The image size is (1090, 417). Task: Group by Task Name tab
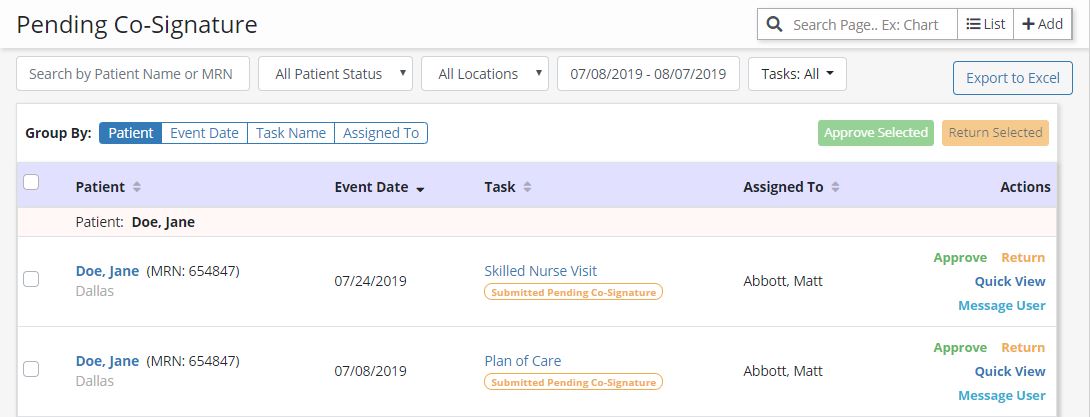click(x=290, y=133)
